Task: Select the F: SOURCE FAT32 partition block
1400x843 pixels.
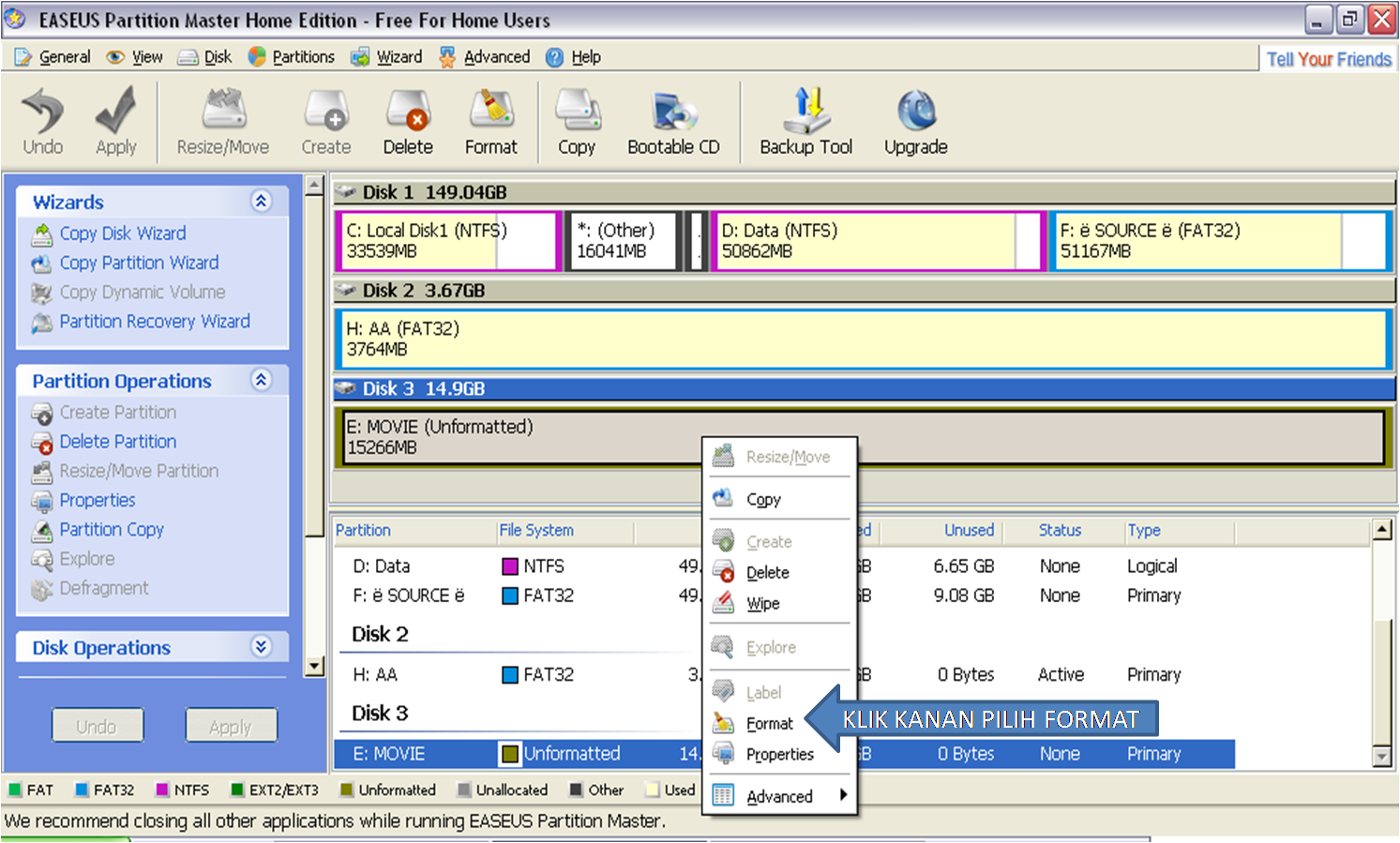Action: click(x=1220, y=241)
